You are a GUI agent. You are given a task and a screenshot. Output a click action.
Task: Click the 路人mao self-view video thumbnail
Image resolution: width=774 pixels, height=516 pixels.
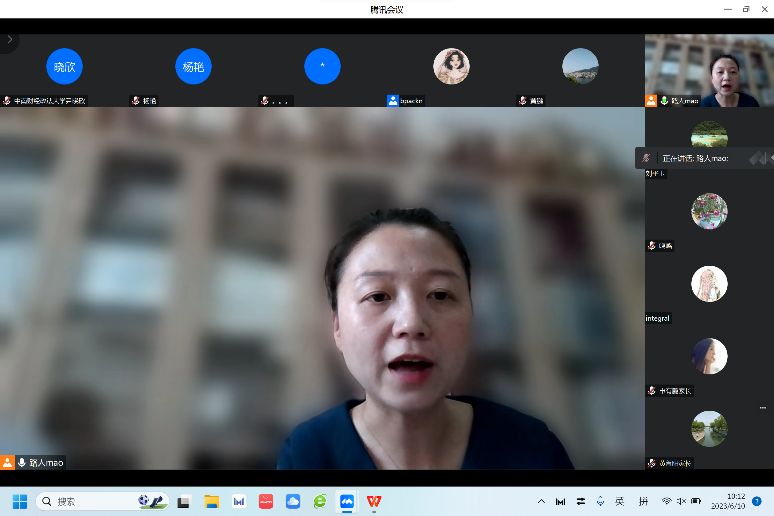tap(709, 70)
